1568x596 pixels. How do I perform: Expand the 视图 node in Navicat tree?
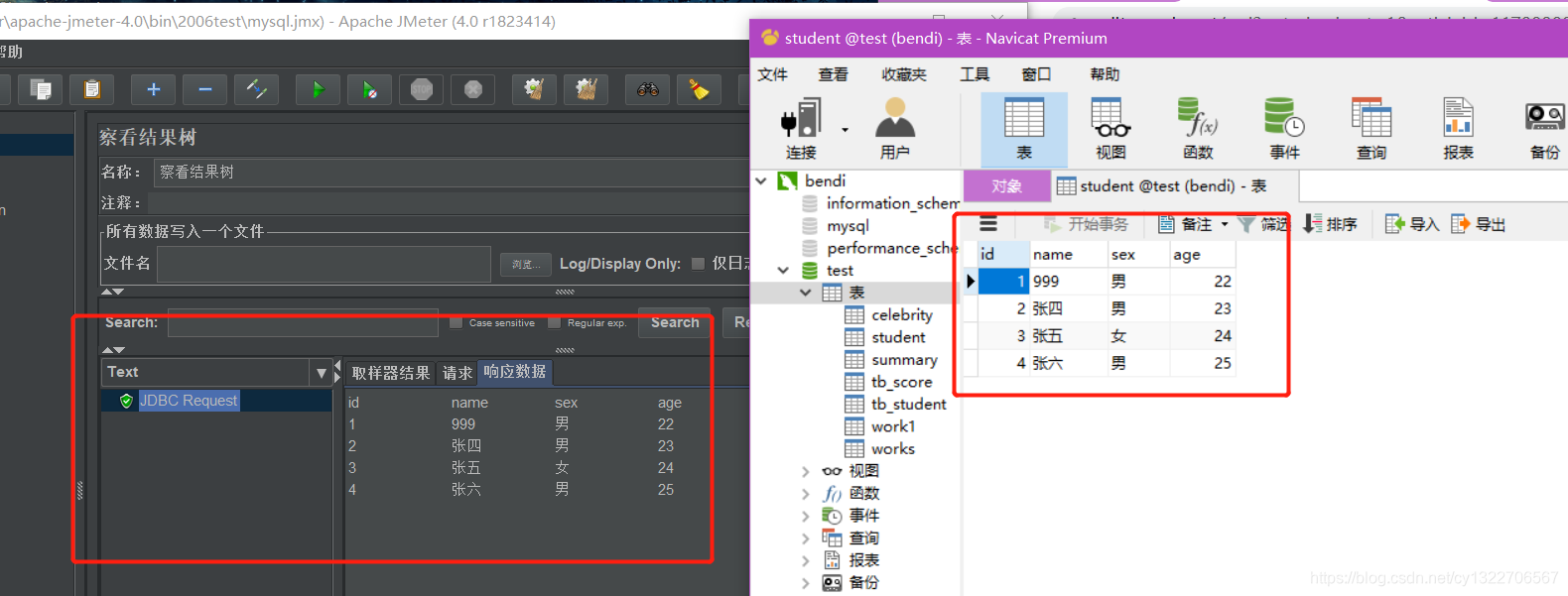click(806, 471)
